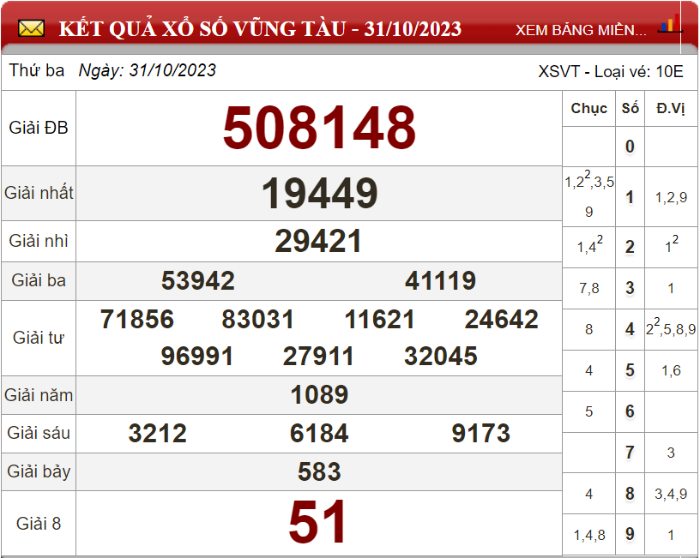Click digit 9 in Số column
Screen dimensions: 700x558
pyautogui.click(x=630, y=534)
